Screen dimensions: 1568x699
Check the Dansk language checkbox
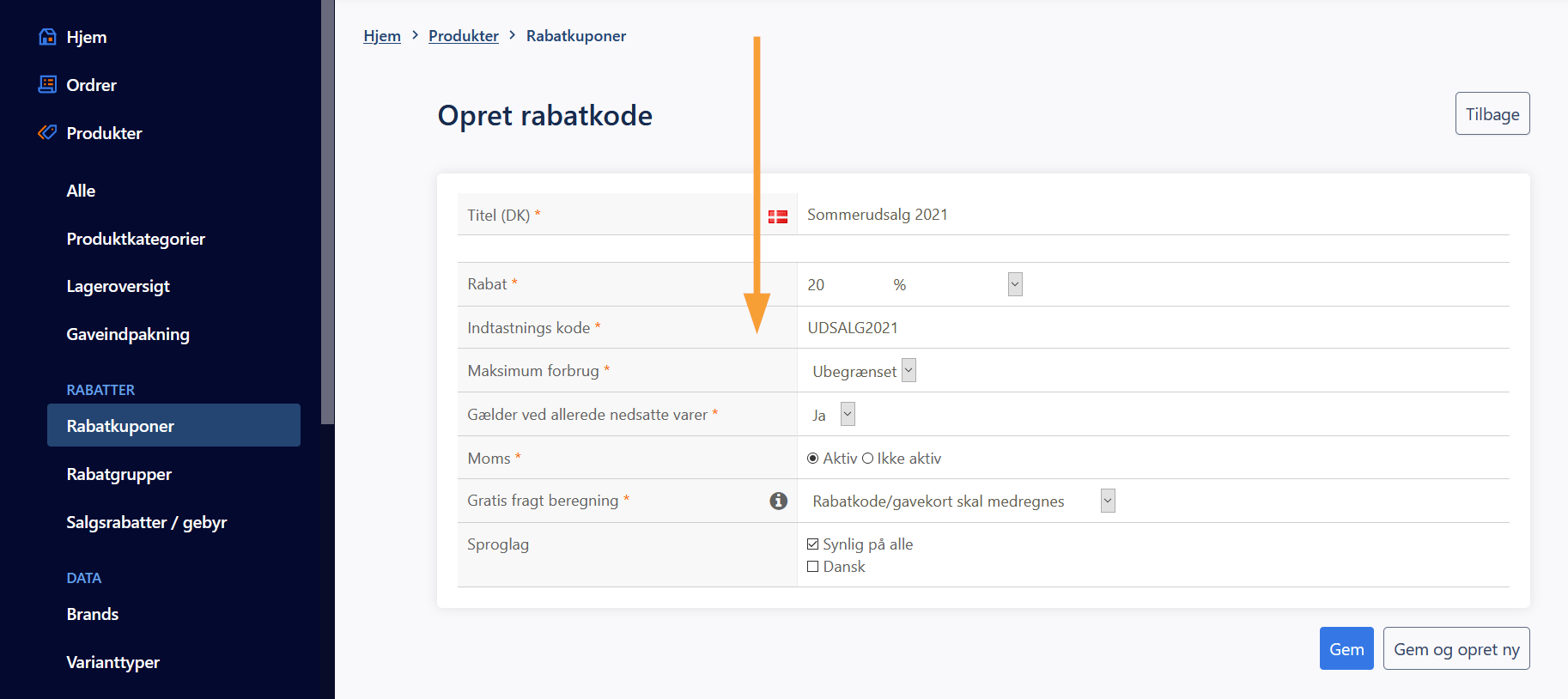pos(812,567)
